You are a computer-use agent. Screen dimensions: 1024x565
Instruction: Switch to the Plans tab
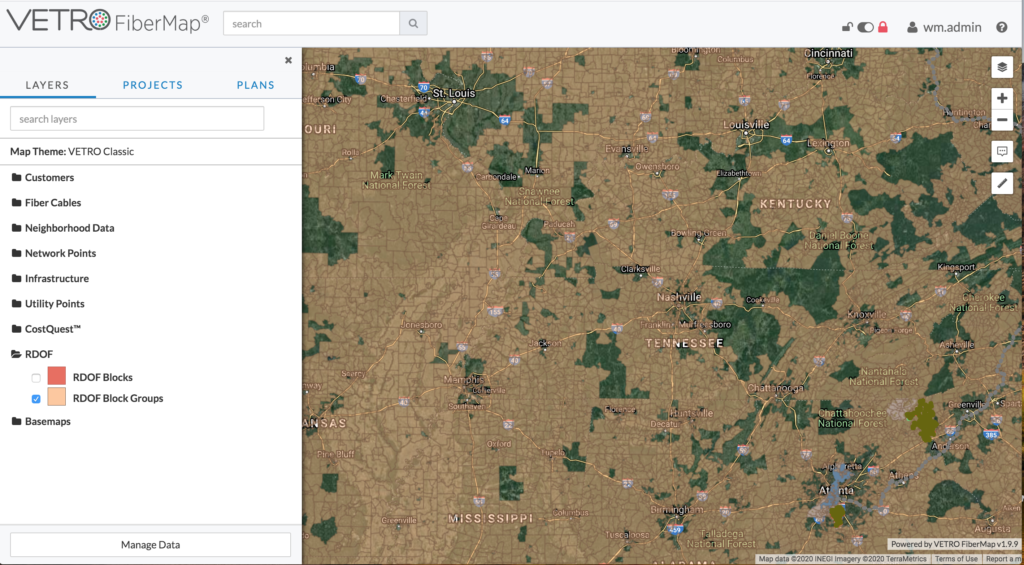click(255, 85)
